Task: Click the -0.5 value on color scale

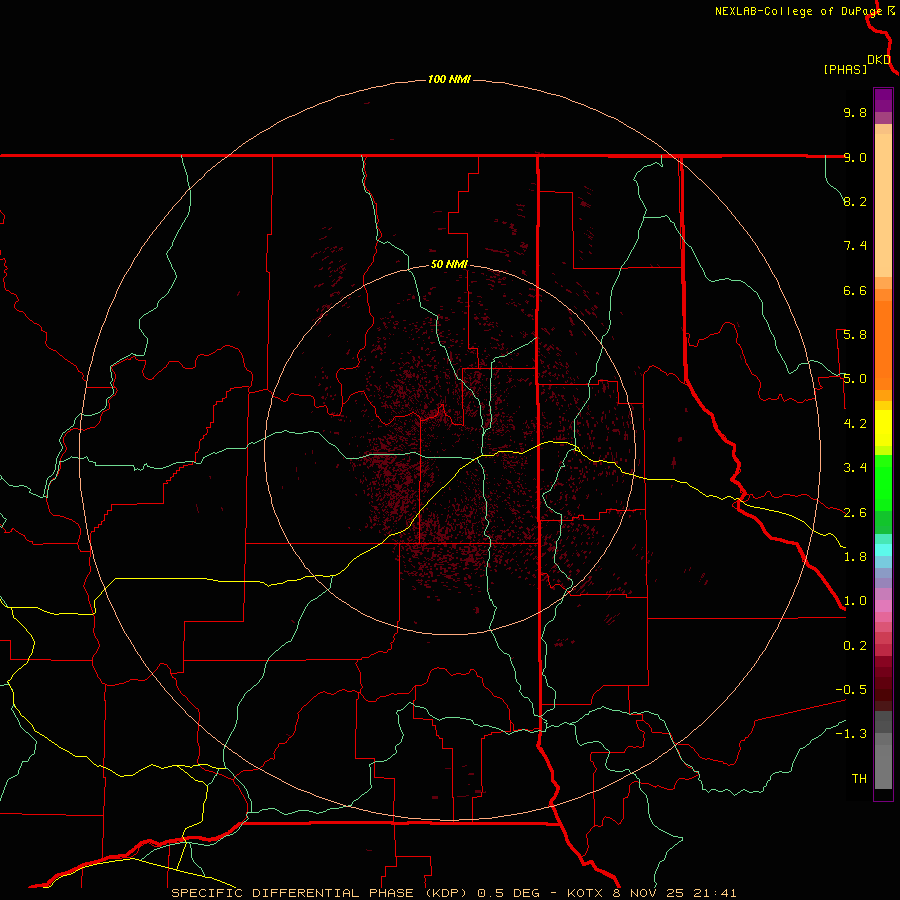Action: (x=851, y=690)
